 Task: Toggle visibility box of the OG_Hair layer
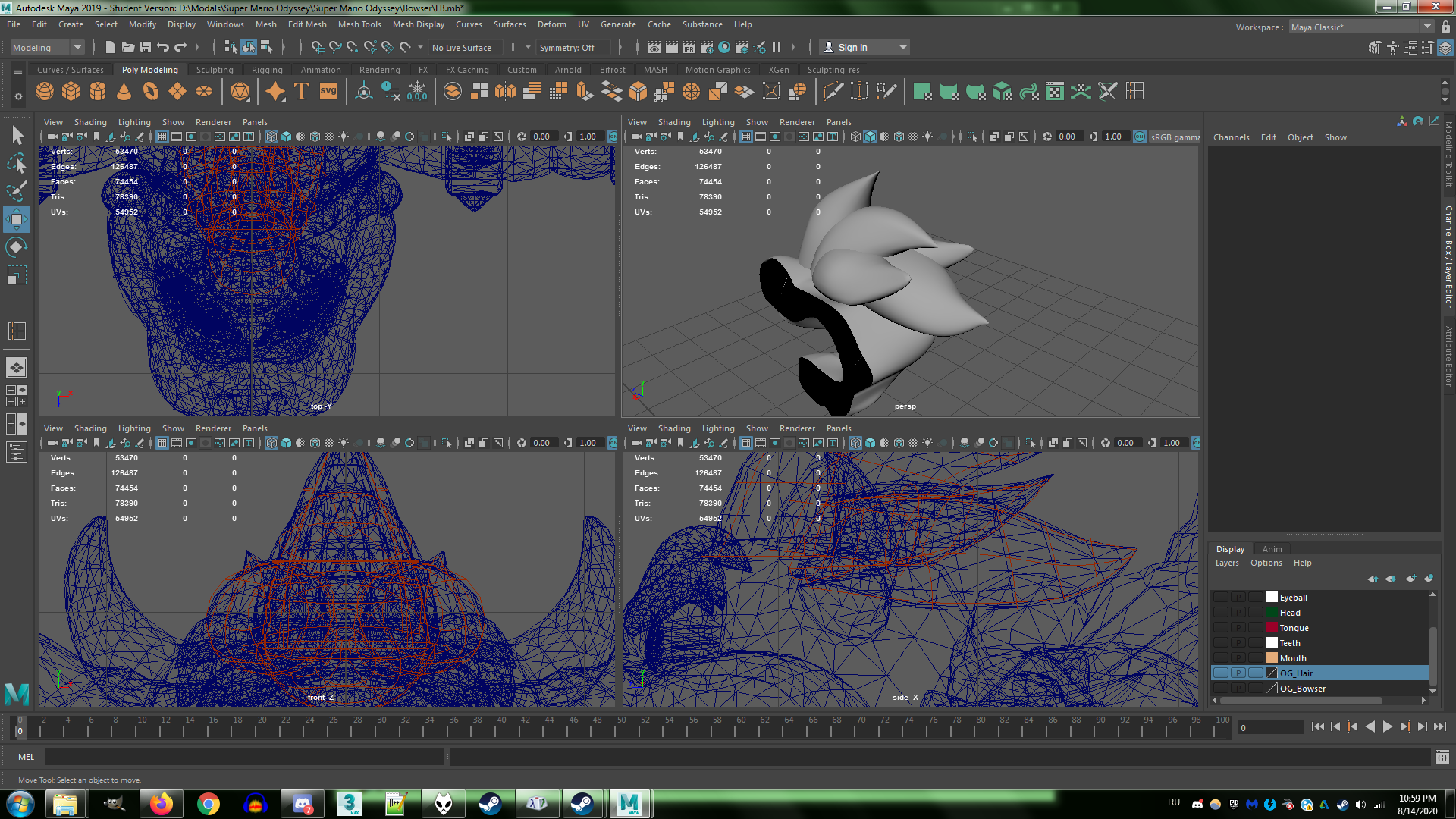pos(1220,673)
